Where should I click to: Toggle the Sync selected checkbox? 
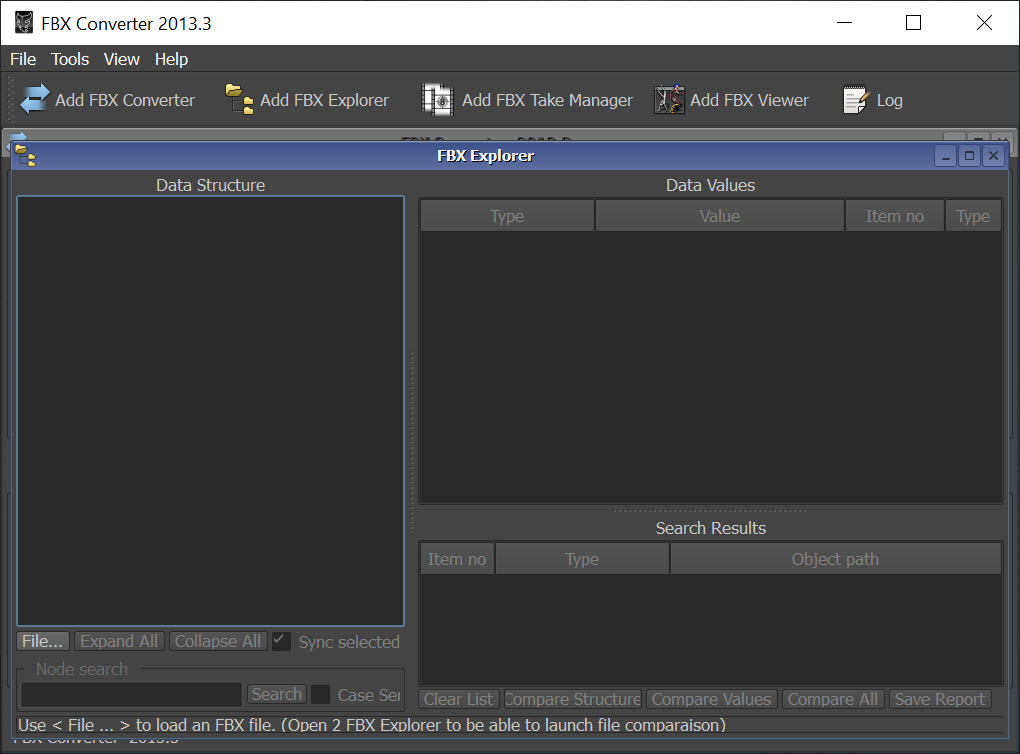pyautogui.click(x=281, y=641)
